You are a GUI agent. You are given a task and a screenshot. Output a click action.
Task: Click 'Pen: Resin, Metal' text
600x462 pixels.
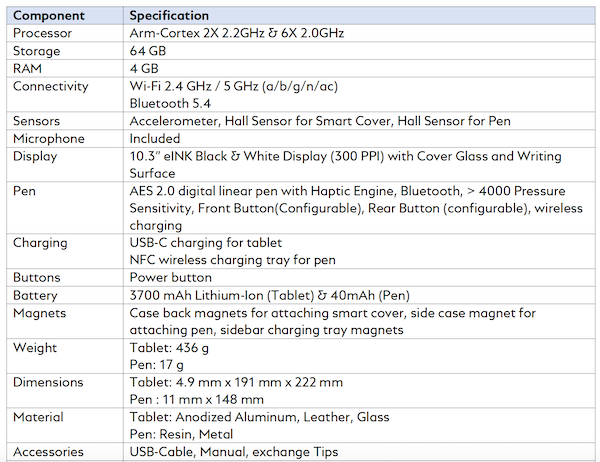181,434
